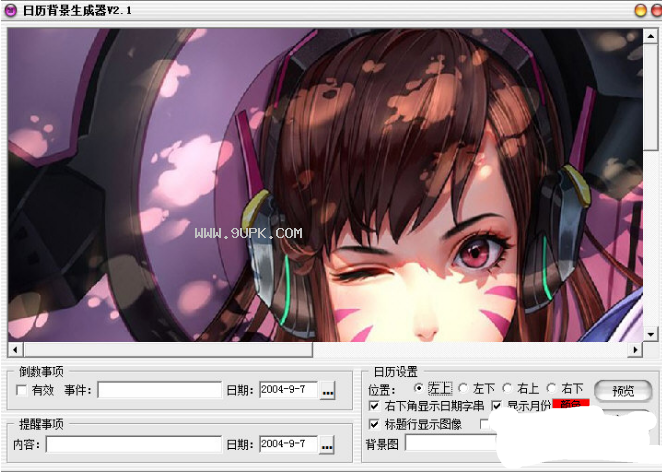Click the 提醒事项 date field 2004-9-7
This screenshot has width=662, height=472.
[x=288, y=444]
